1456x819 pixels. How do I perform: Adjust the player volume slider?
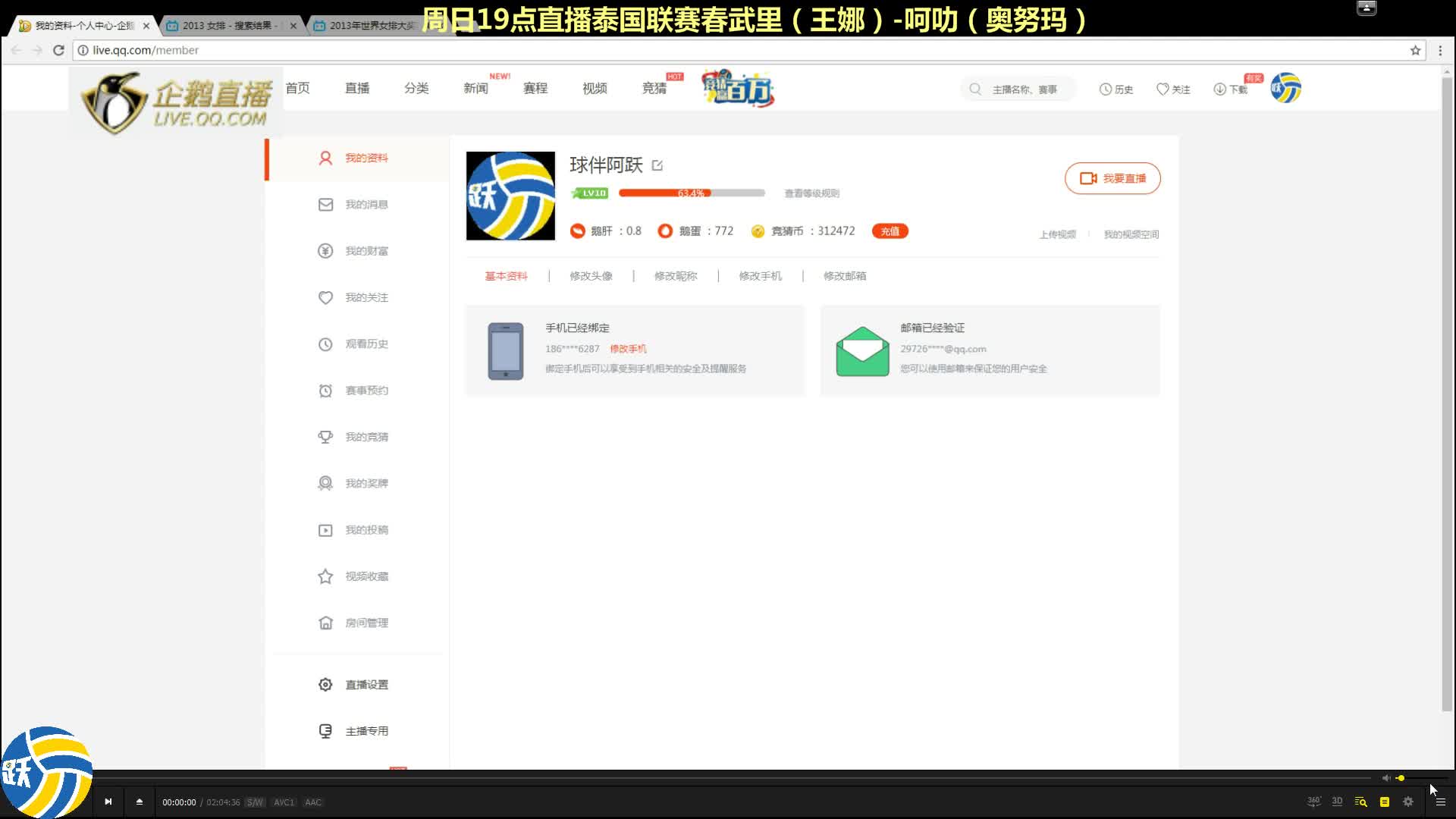click(x=1401, y=778)
